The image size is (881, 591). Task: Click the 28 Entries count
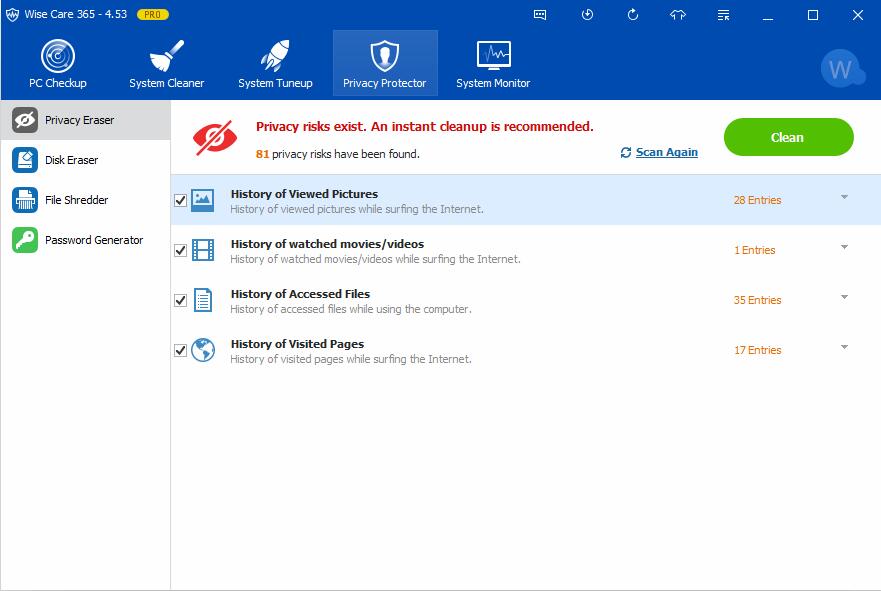tap(757, 200)
